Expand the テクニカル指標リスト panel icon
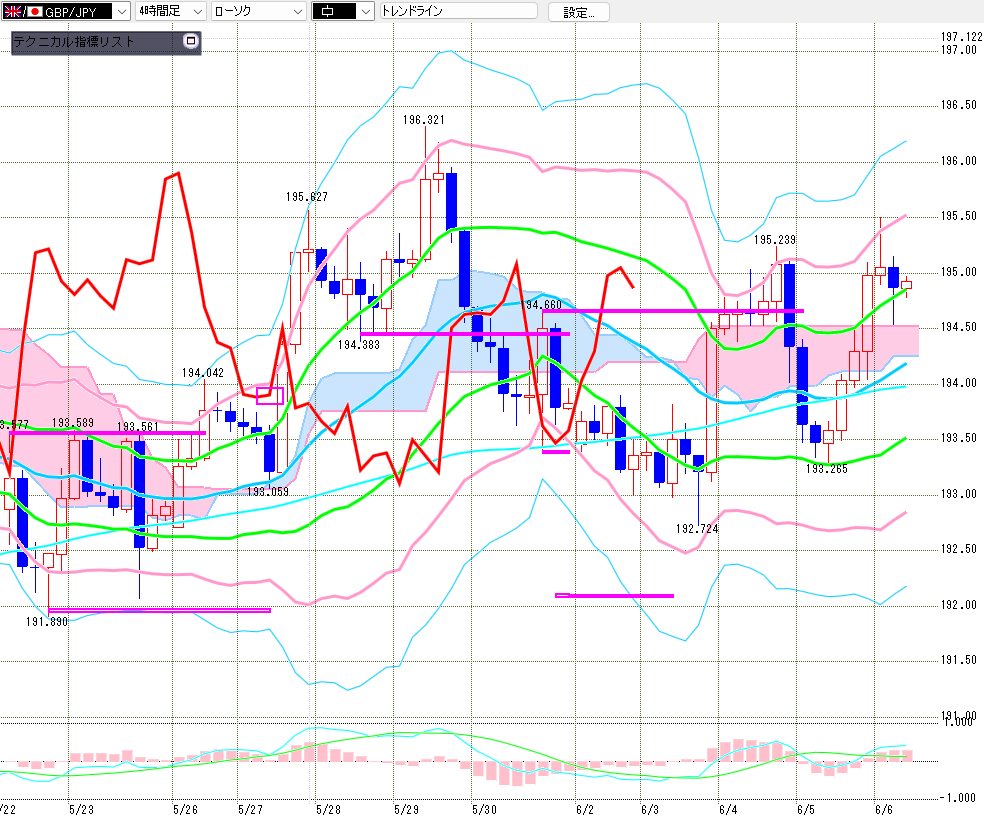 coord(191,41)
